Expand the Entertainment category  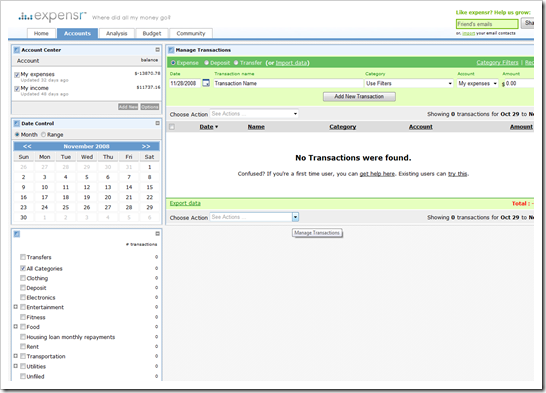(15, 307)
